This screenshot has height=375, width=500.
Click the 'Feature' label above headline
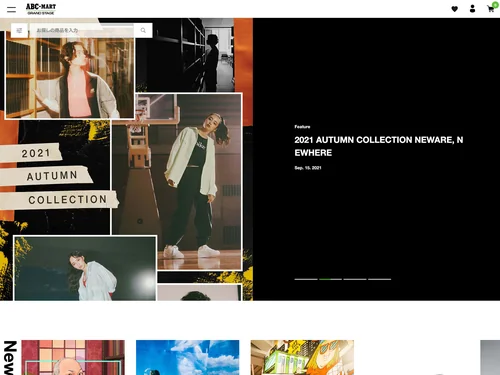pyautogui.click(x=302, y=127)
